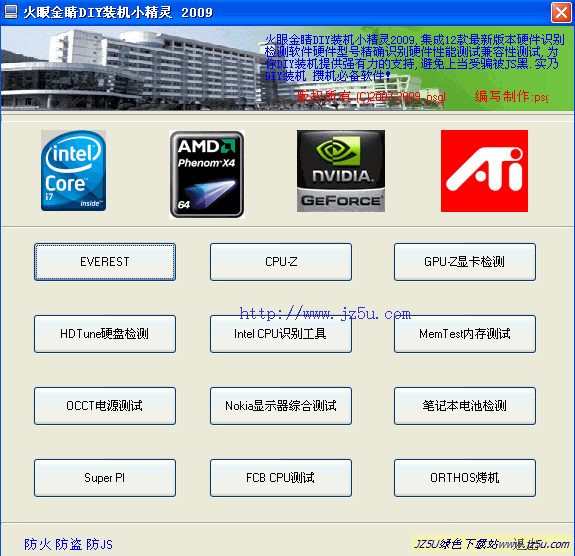575x556 pixels.
Task: Click the application icon in title bar
Action: [10, 12]
